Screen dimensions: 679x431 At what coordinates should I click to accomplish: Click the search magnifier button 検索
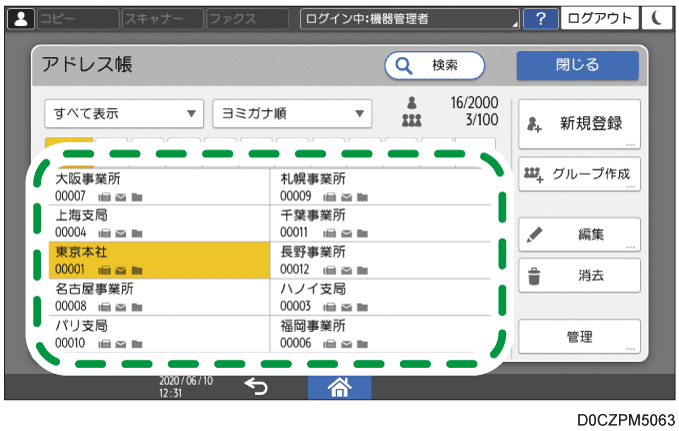(434, 66)
